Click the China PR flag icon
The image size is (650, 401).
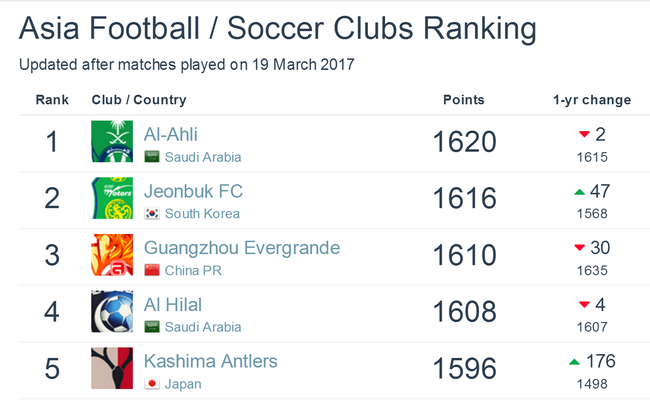click(152, 270)
